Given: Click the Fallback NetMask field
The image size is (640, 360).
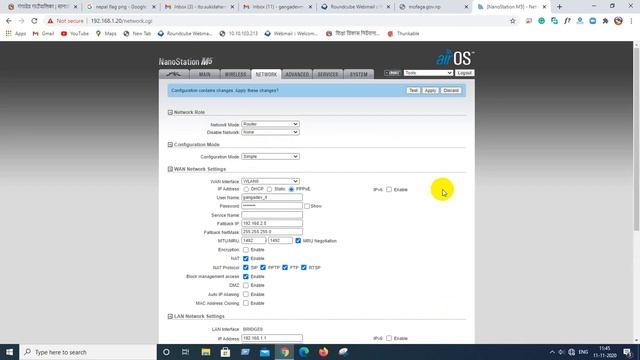Looking at the screenshot, I should 272,232.
